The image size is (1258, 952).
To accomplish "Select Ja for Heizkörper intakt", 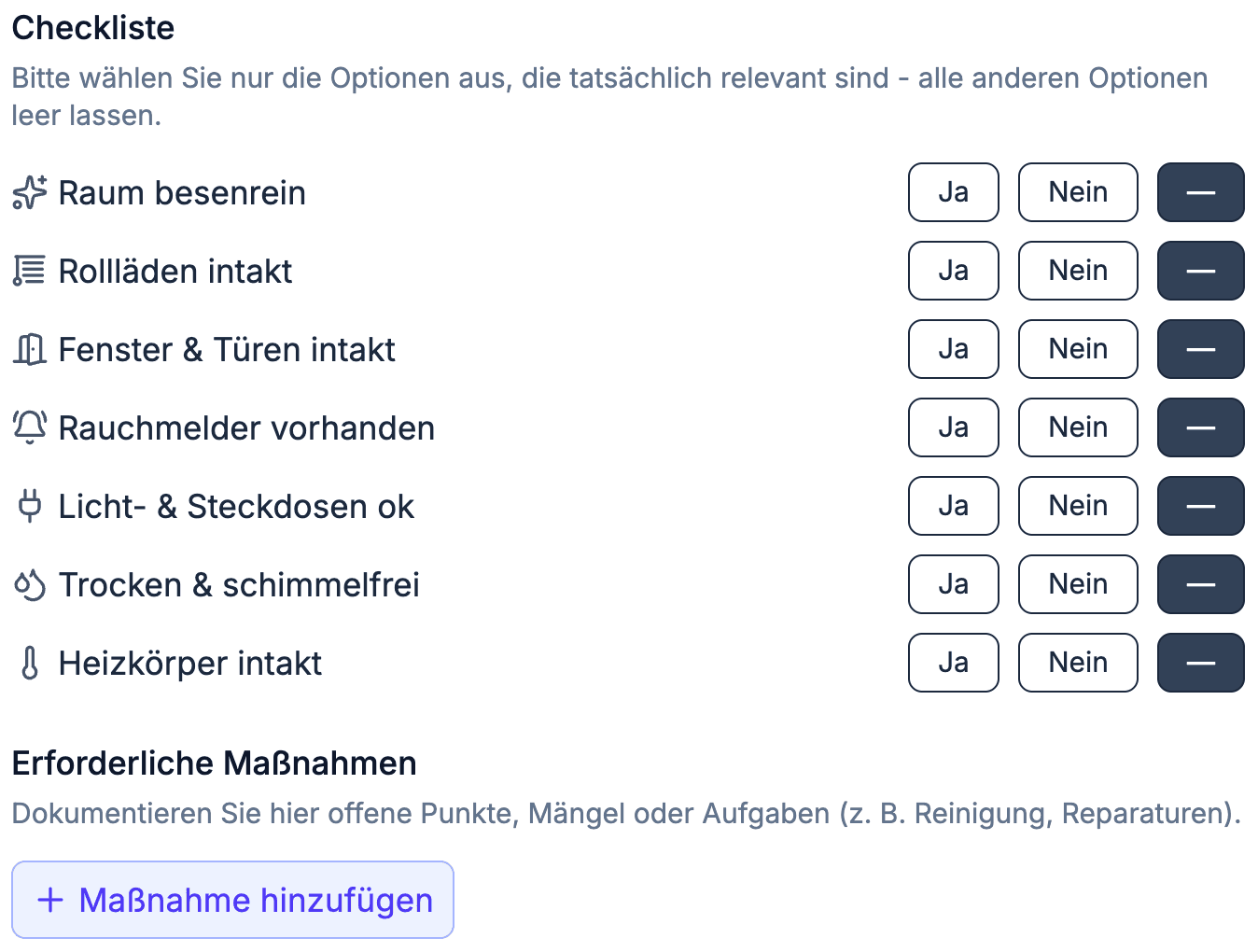I will click(953, 663).
